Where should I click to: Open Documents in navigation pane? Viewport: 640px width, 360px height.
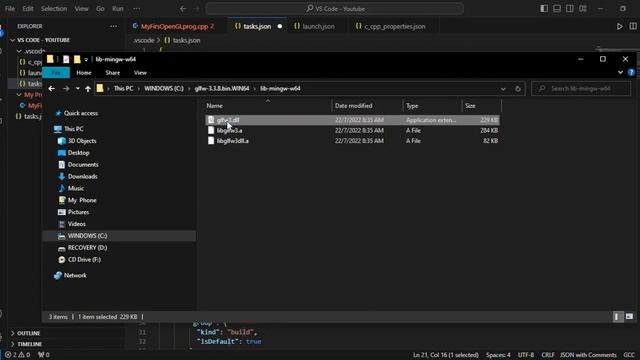(78, 164)
